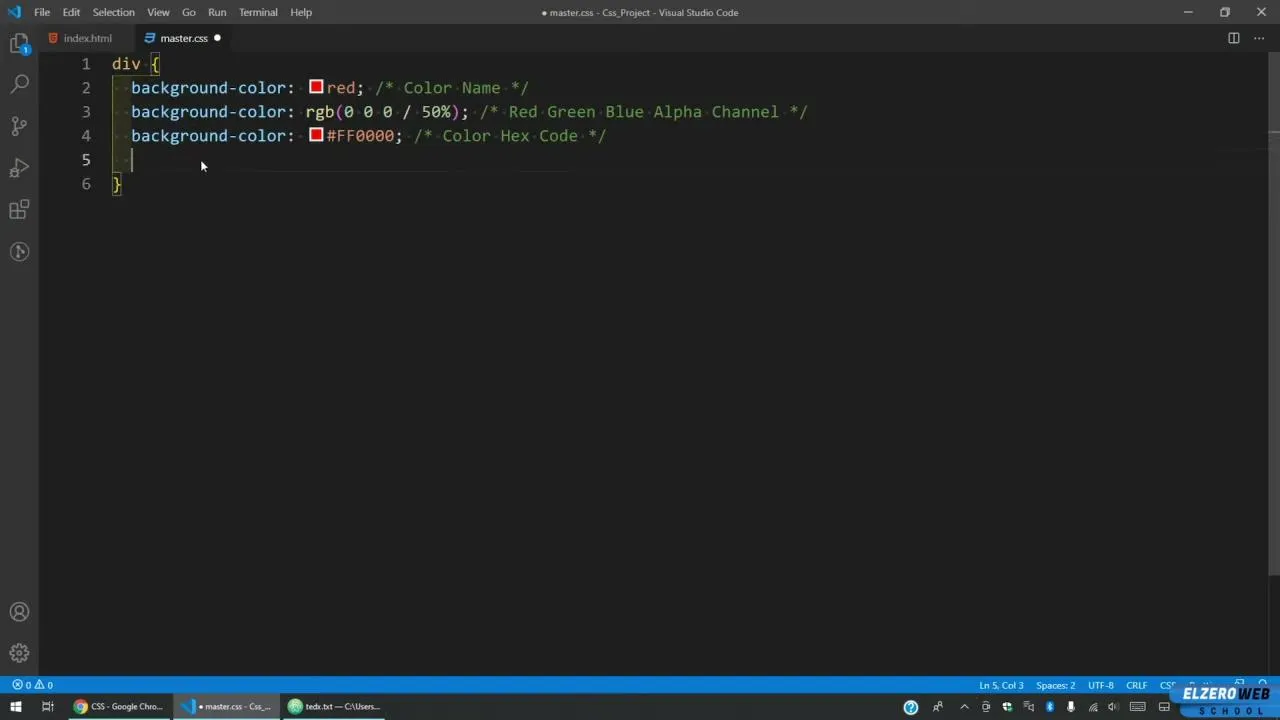The image size is (1280, 720).
Task: Open the Search view in activity bar
Action: 19,85
